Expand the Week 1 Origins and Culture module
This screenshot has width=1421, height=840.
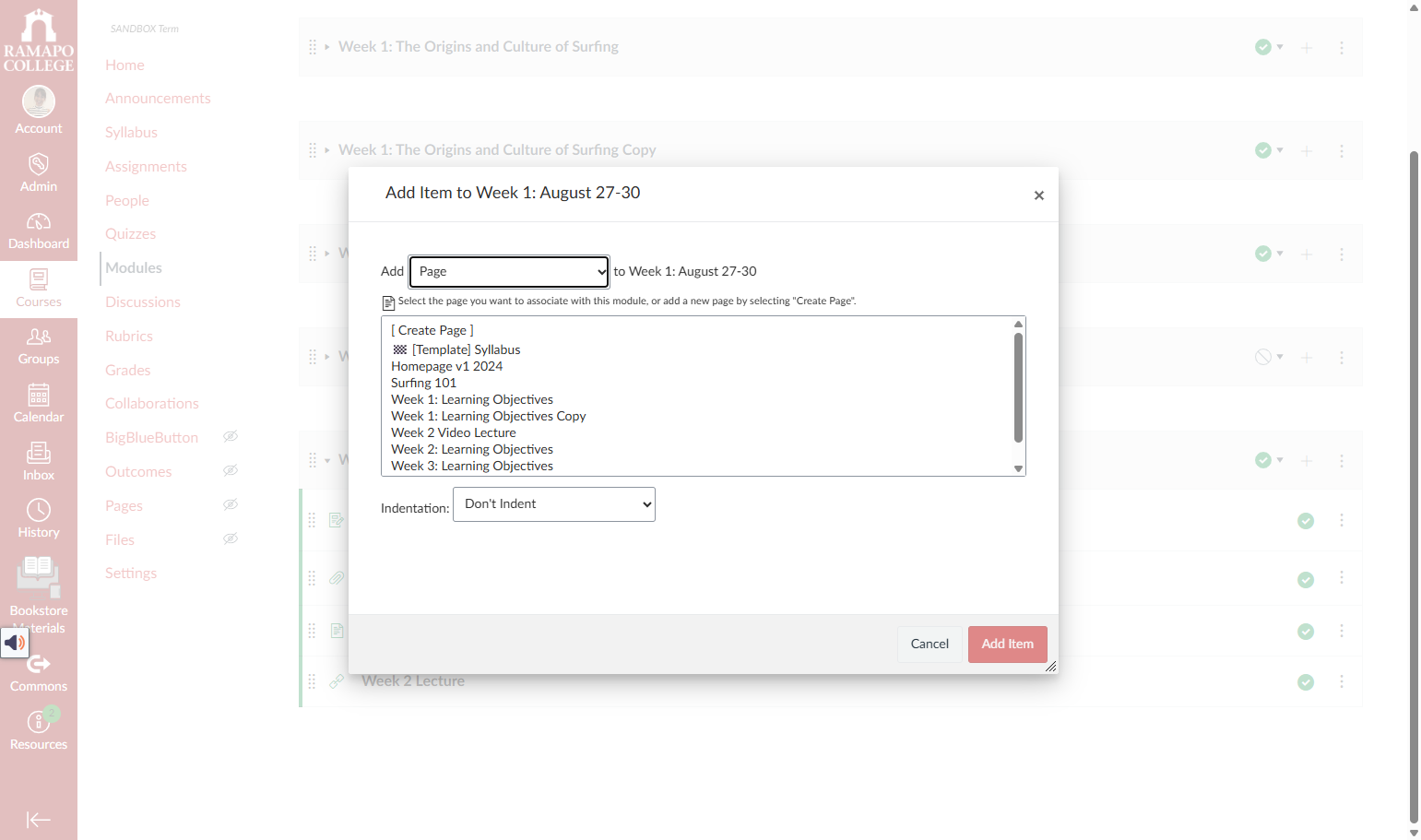(x=326, y=47)
